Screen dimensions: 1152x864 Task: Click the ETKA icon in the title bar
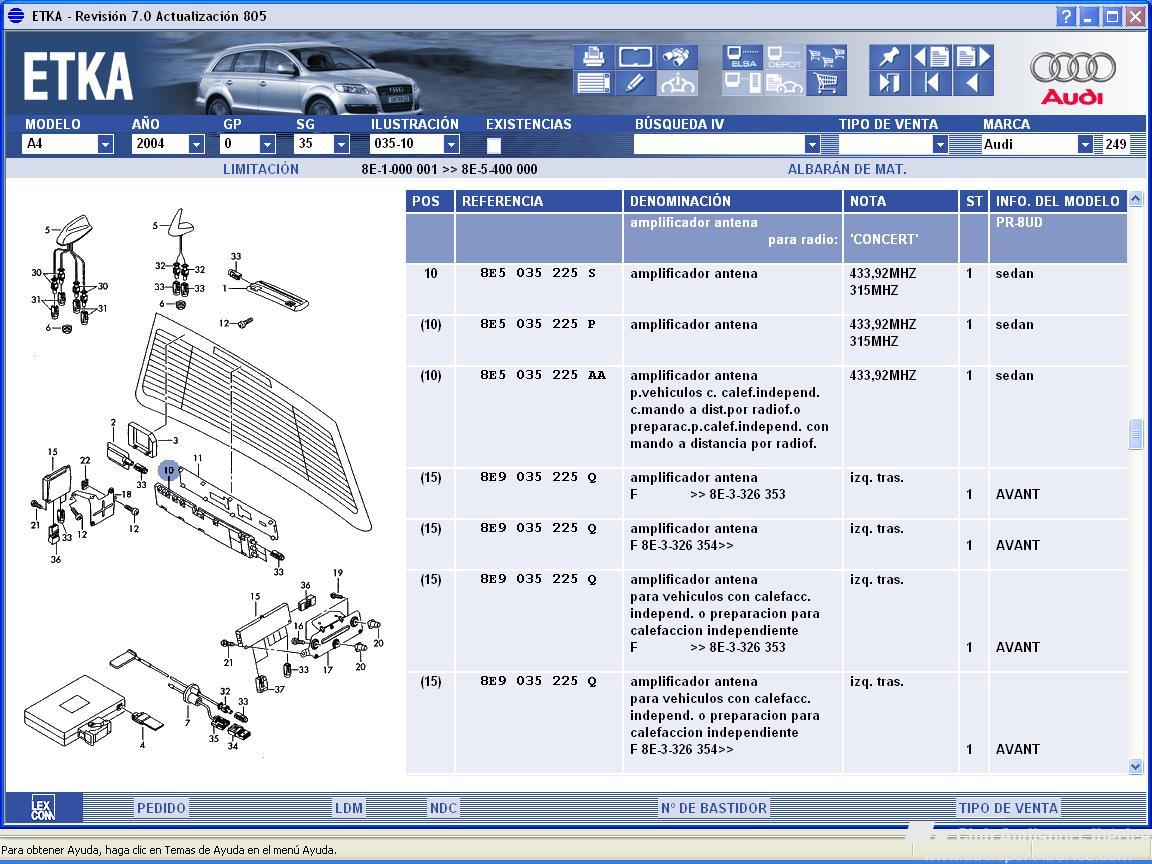(15, 15)
